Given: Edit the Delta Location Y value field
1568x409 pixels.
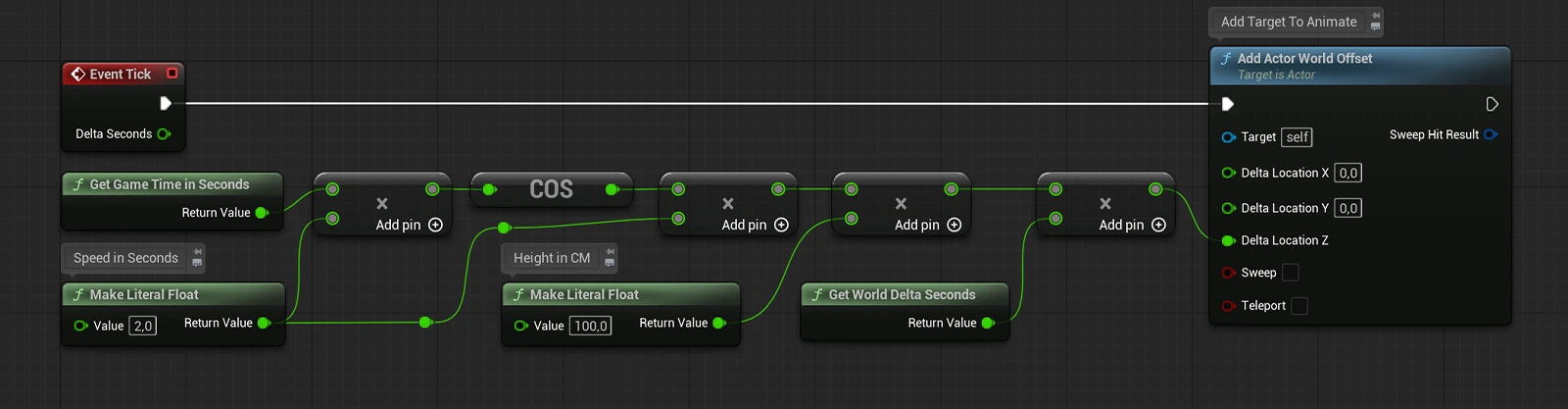Looking at the screenshot, I should (x=1348, y=208).
